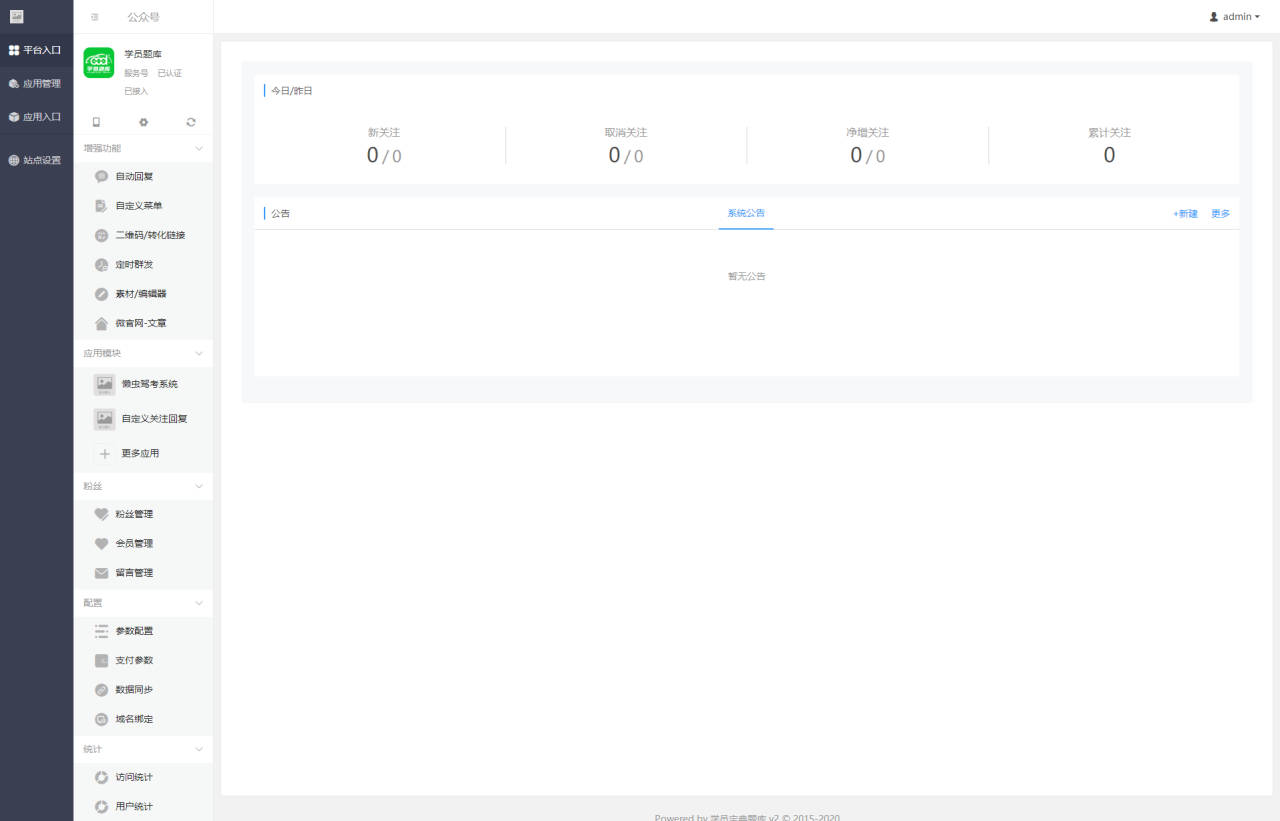1280x821 pixels.
Task: Click the 学员题库 account name
Action: click(143, 55)
